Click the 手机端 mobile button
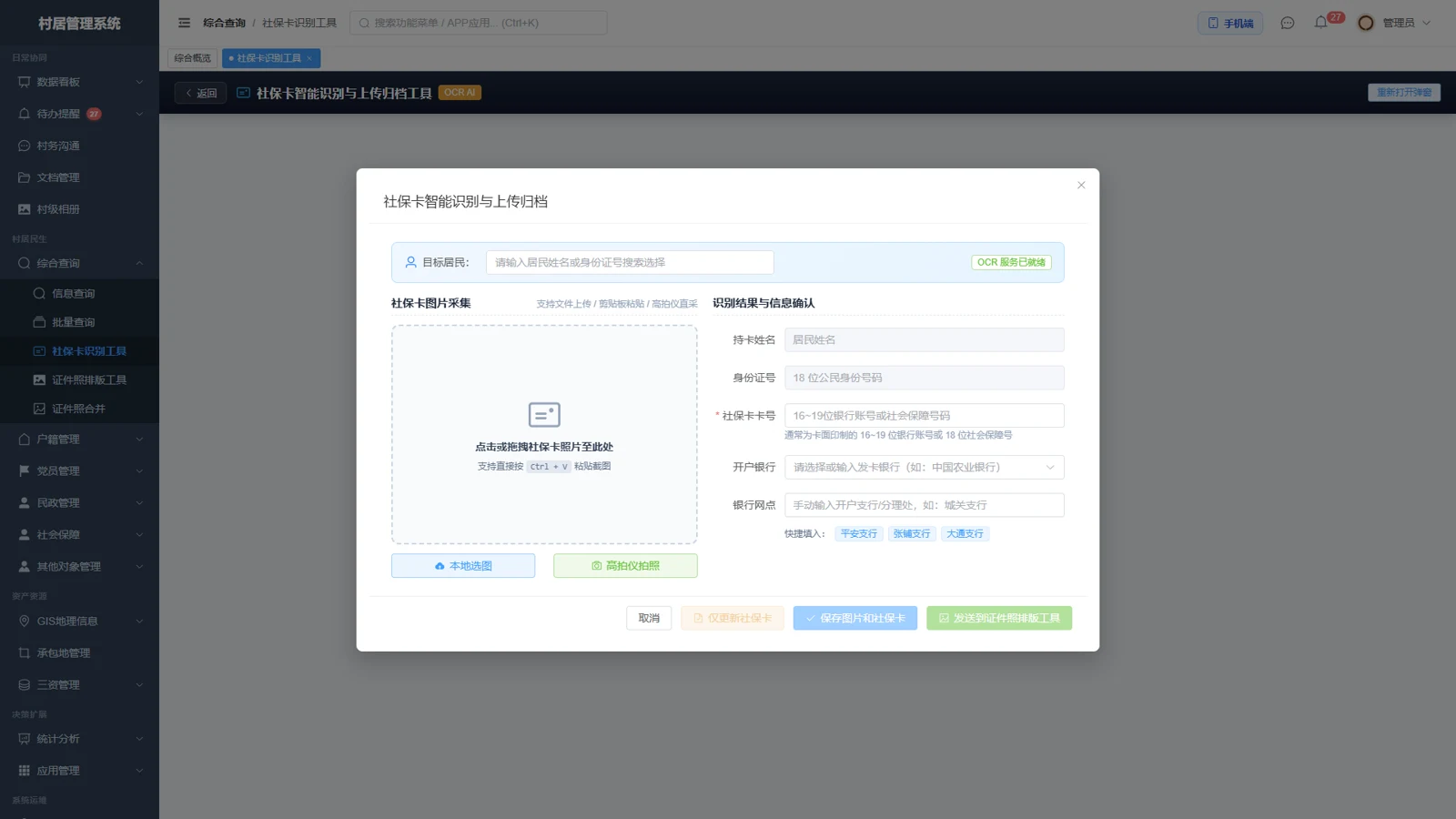This screenshot has width=1456, height=819. tap(1229, 23)
